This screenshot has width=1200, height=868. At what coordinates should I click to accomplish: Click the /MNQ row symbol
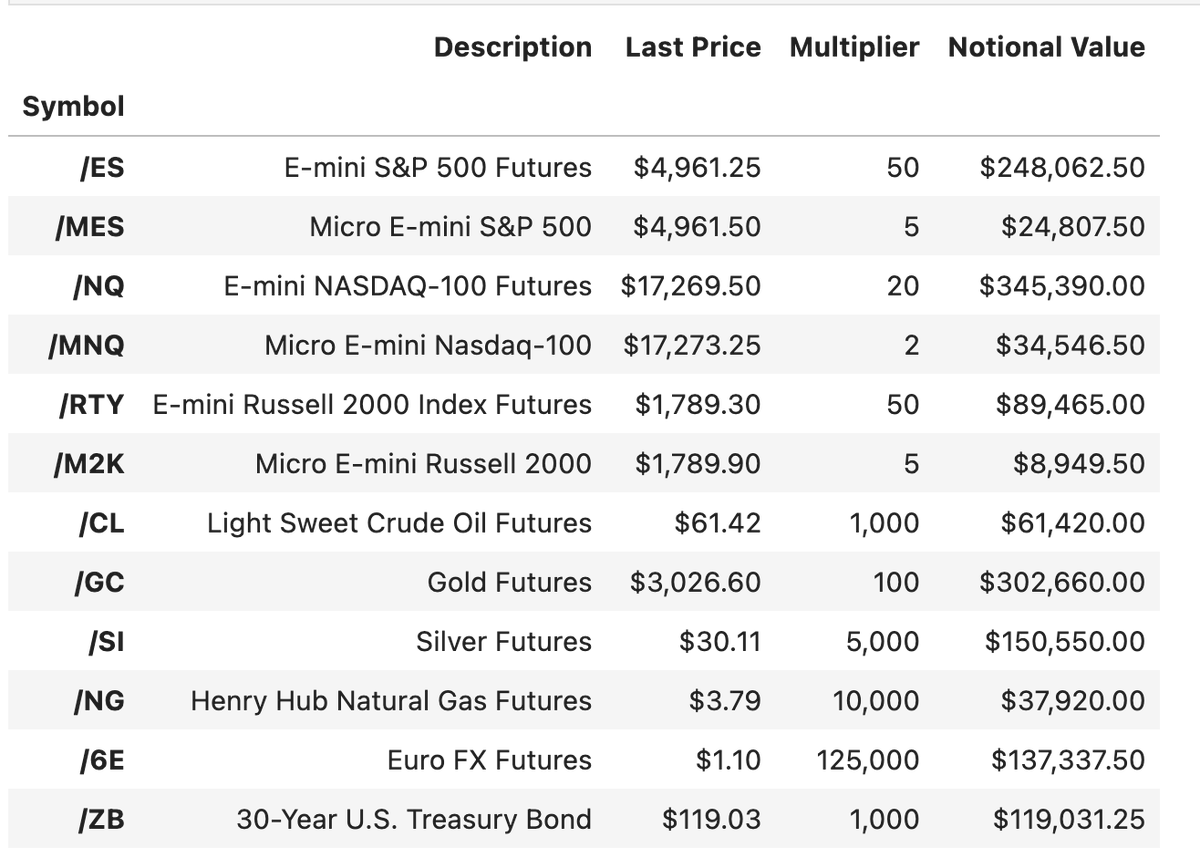86,346
